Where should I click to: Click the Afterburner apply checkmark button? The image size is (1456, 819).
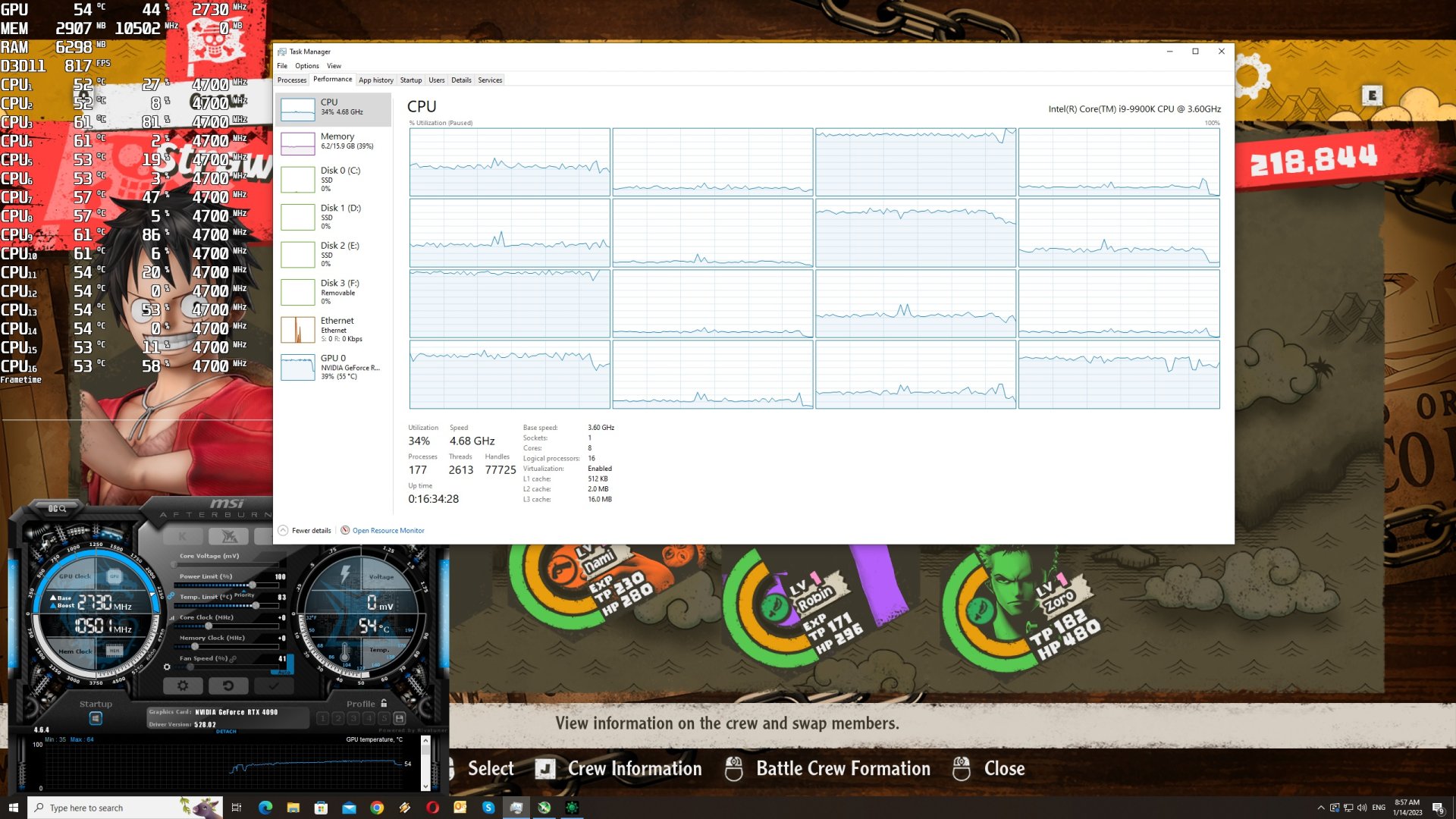[x=274, y=686]
